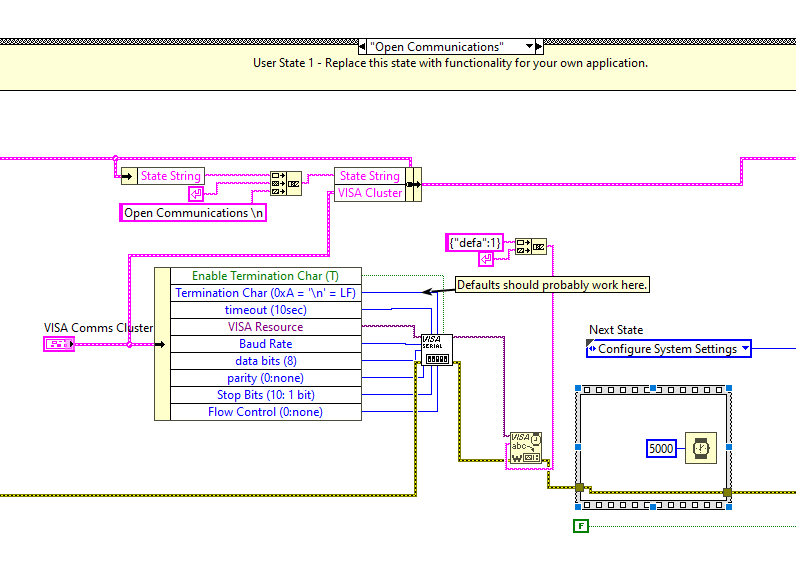Select Flow Control (0:none) element

266,412
